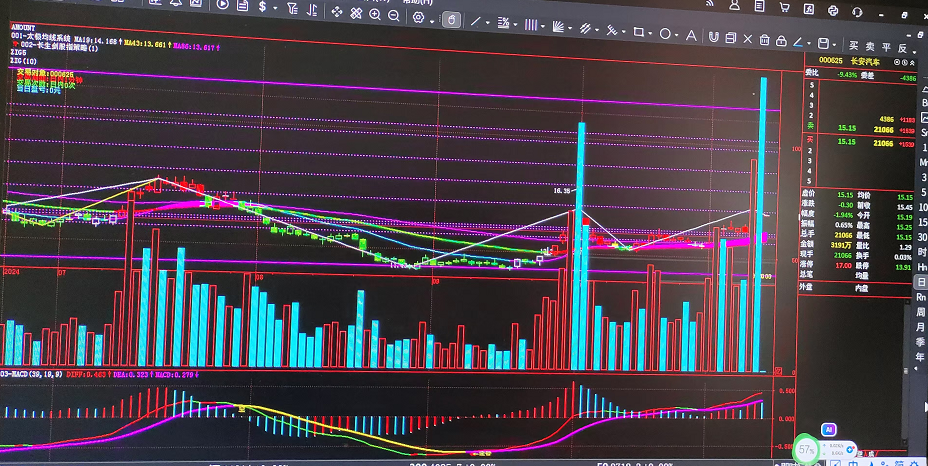Viewport: 928px width, 466px height.
Task: Switch to 日 daily period tab
Action: (921, 282)
